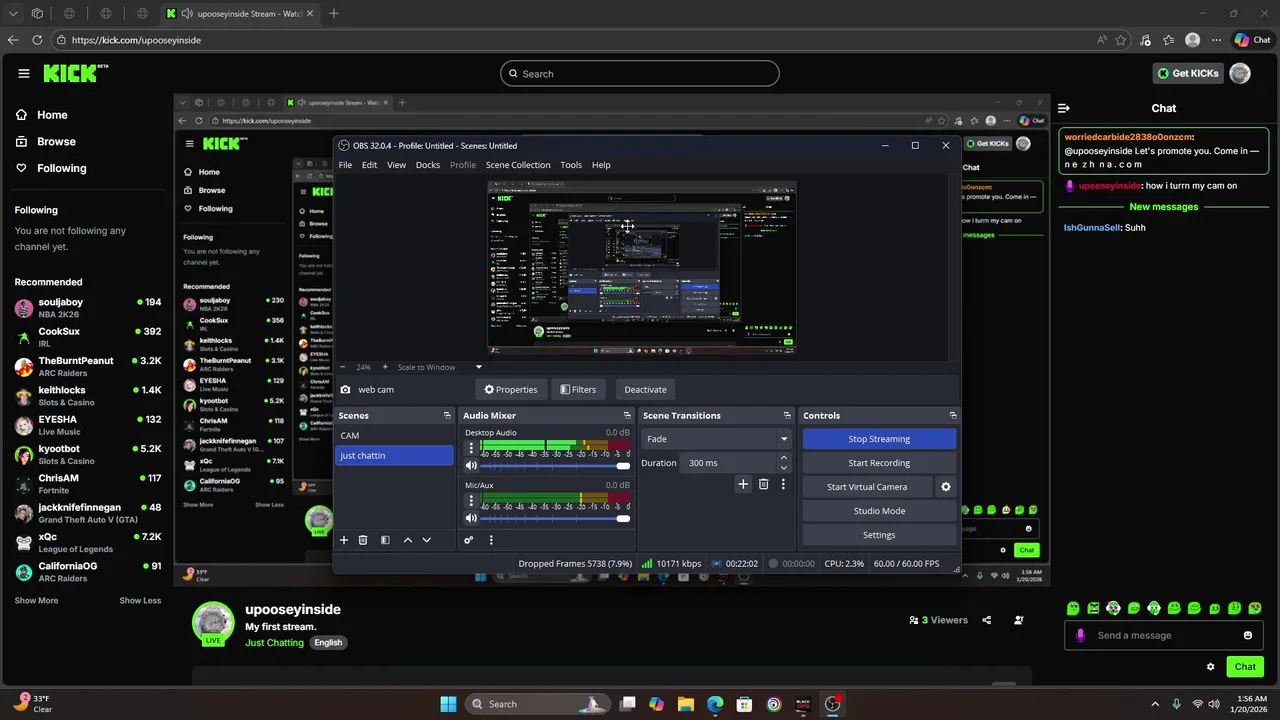Open the Just Chatting category link
This screenshot has height=720, width=1280.
[274, 643]
